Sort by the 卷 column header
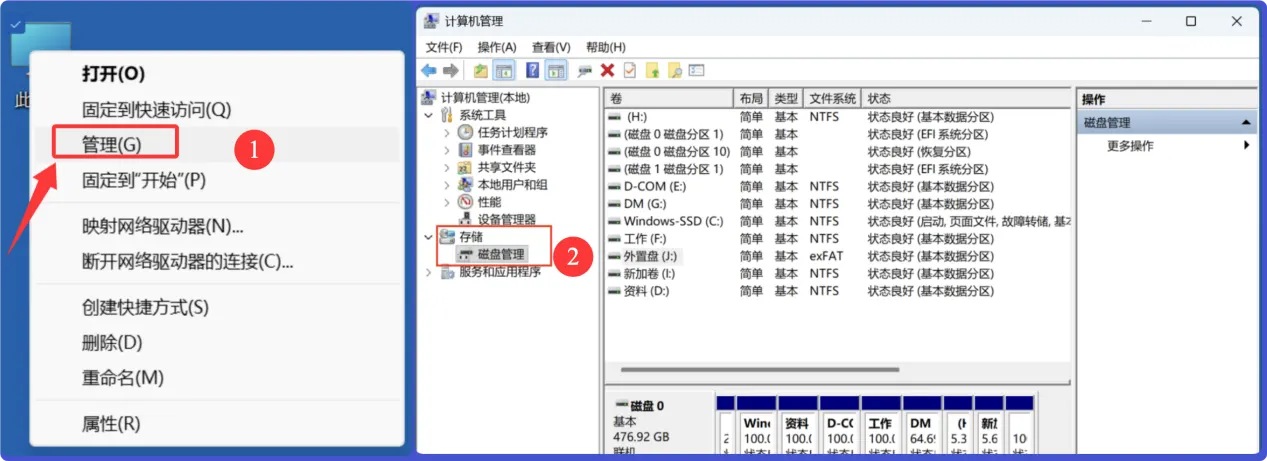 670,99
